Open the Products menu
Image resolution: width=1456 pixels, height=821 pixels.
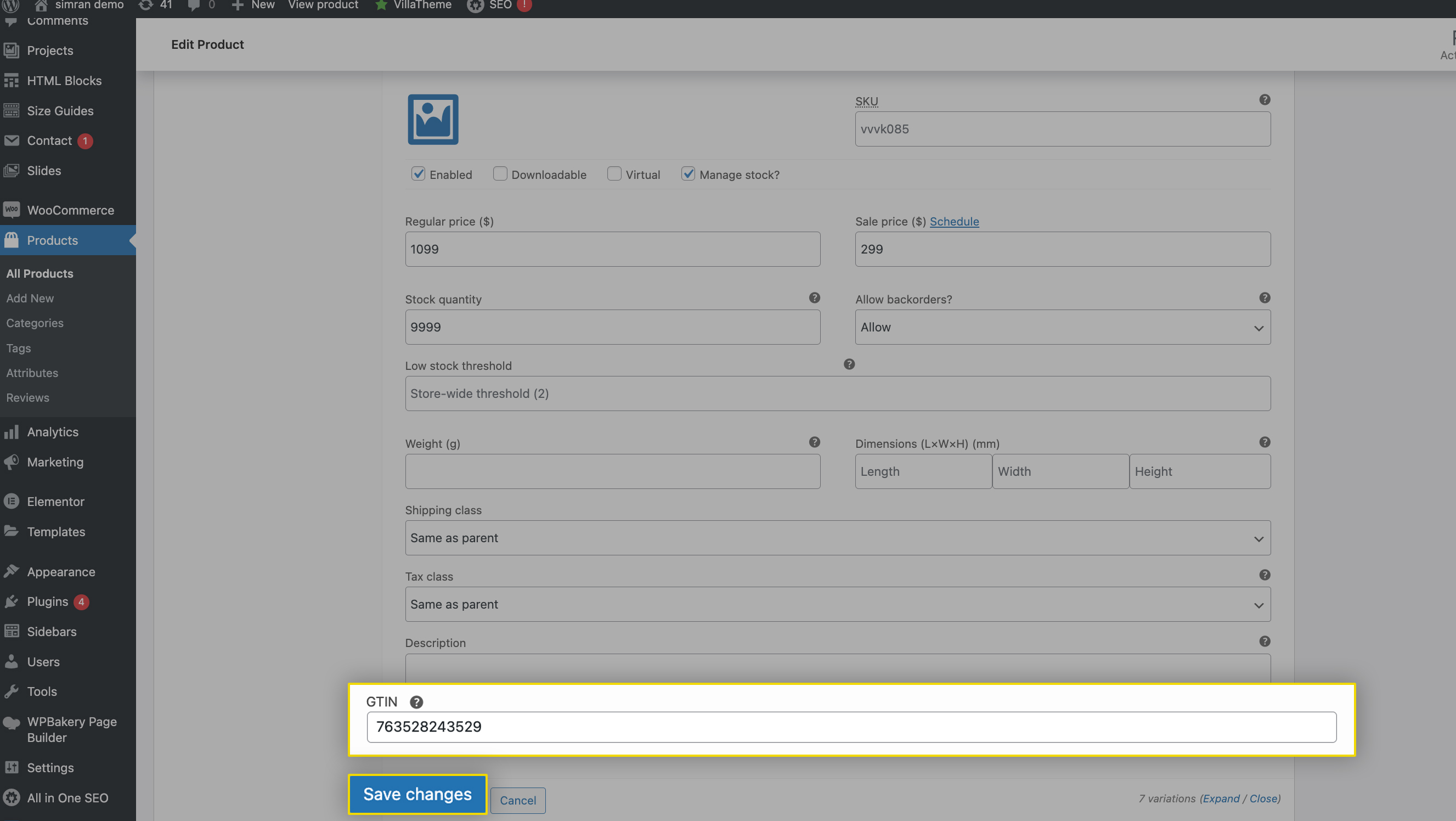(x=68, y=240)
